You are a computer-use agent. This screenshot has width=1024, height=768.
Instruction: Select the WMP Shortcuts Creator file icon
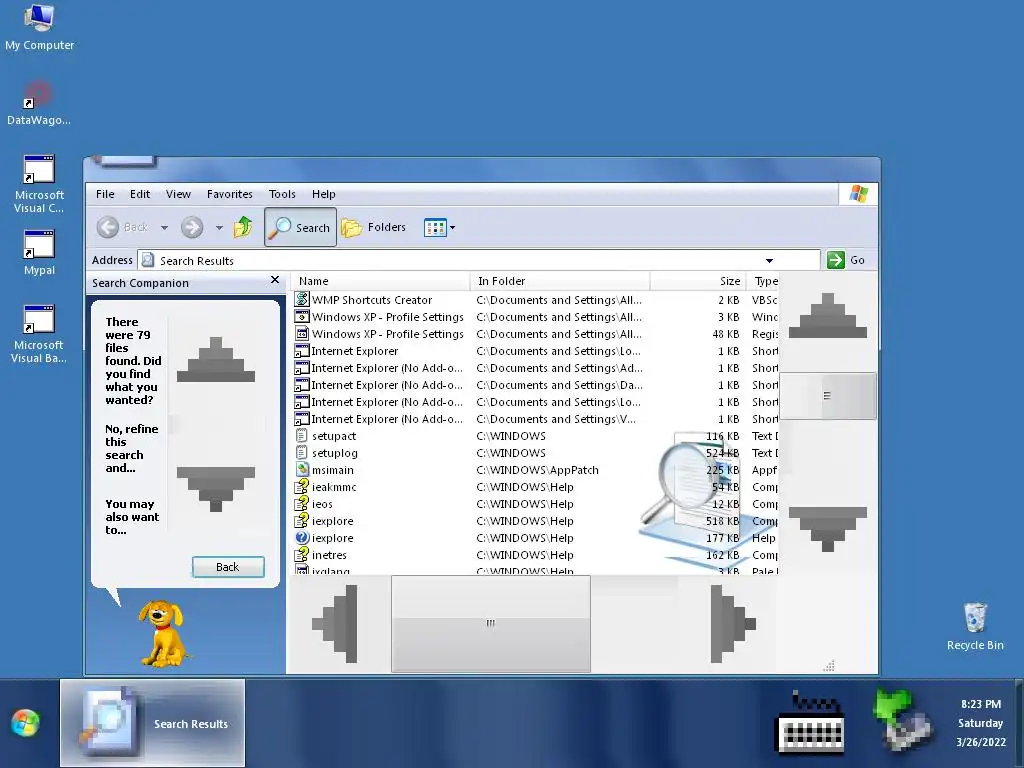tap(302, 299)
